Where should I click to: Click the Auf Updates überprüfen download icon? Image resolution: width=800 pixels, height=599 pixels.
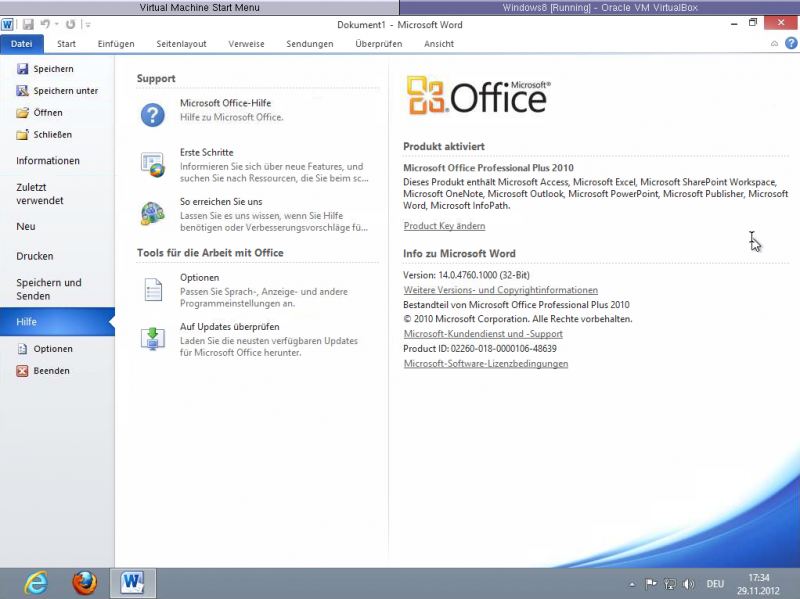click(153, 338)
